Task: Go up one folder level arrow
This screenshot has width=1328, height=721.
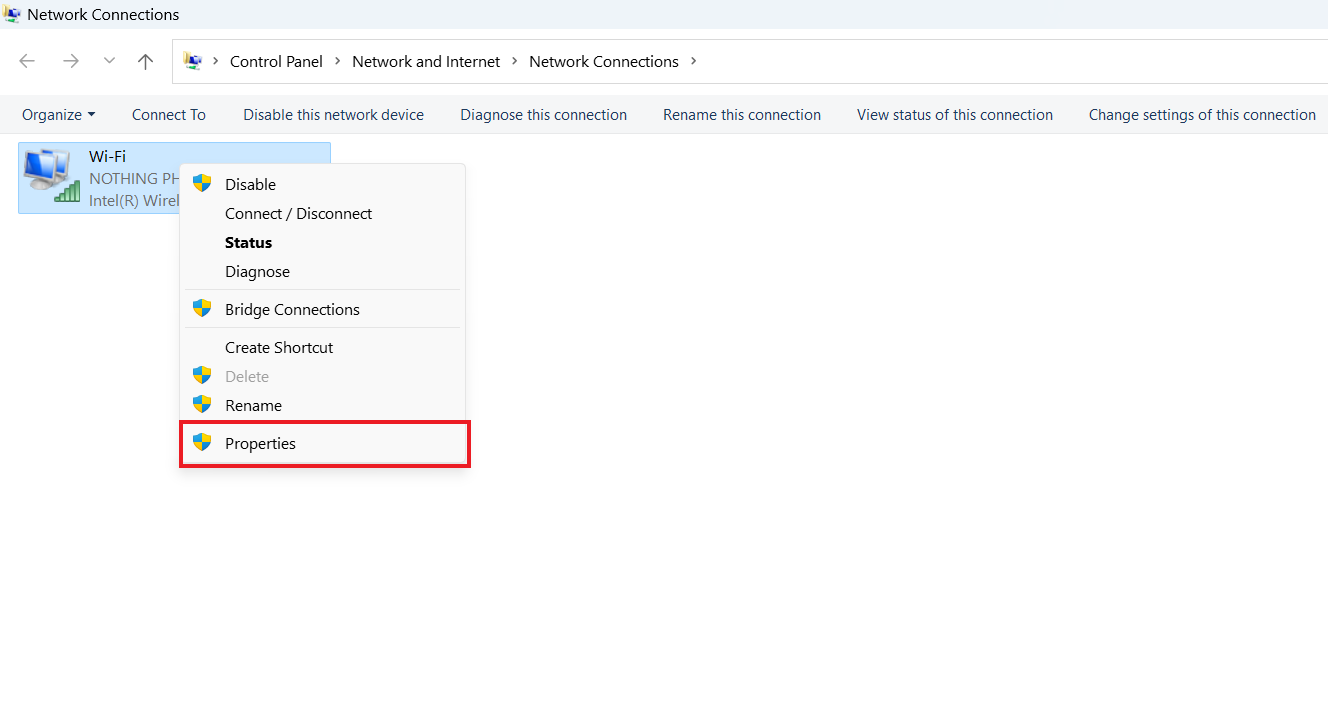Action: [145, 61]
